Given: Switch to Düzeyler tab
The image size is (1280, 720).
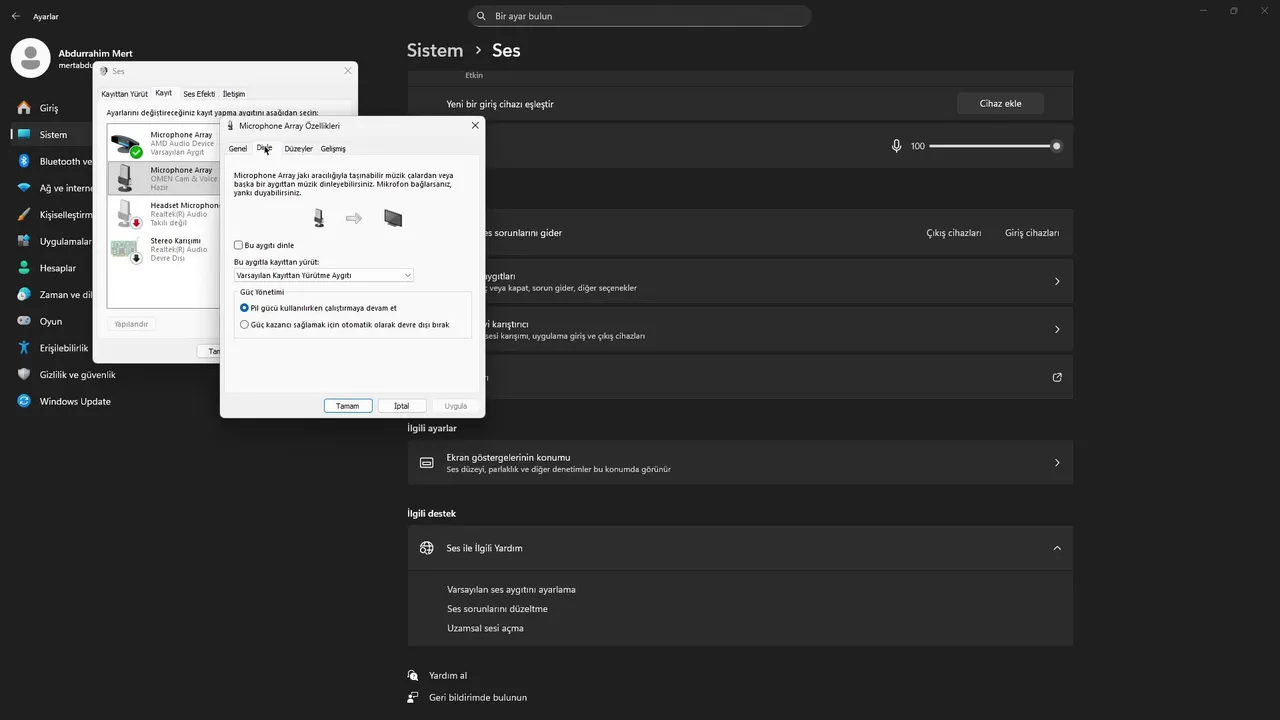Looking at the screenshot, I should pyautogui.click(x=298, y=148).
